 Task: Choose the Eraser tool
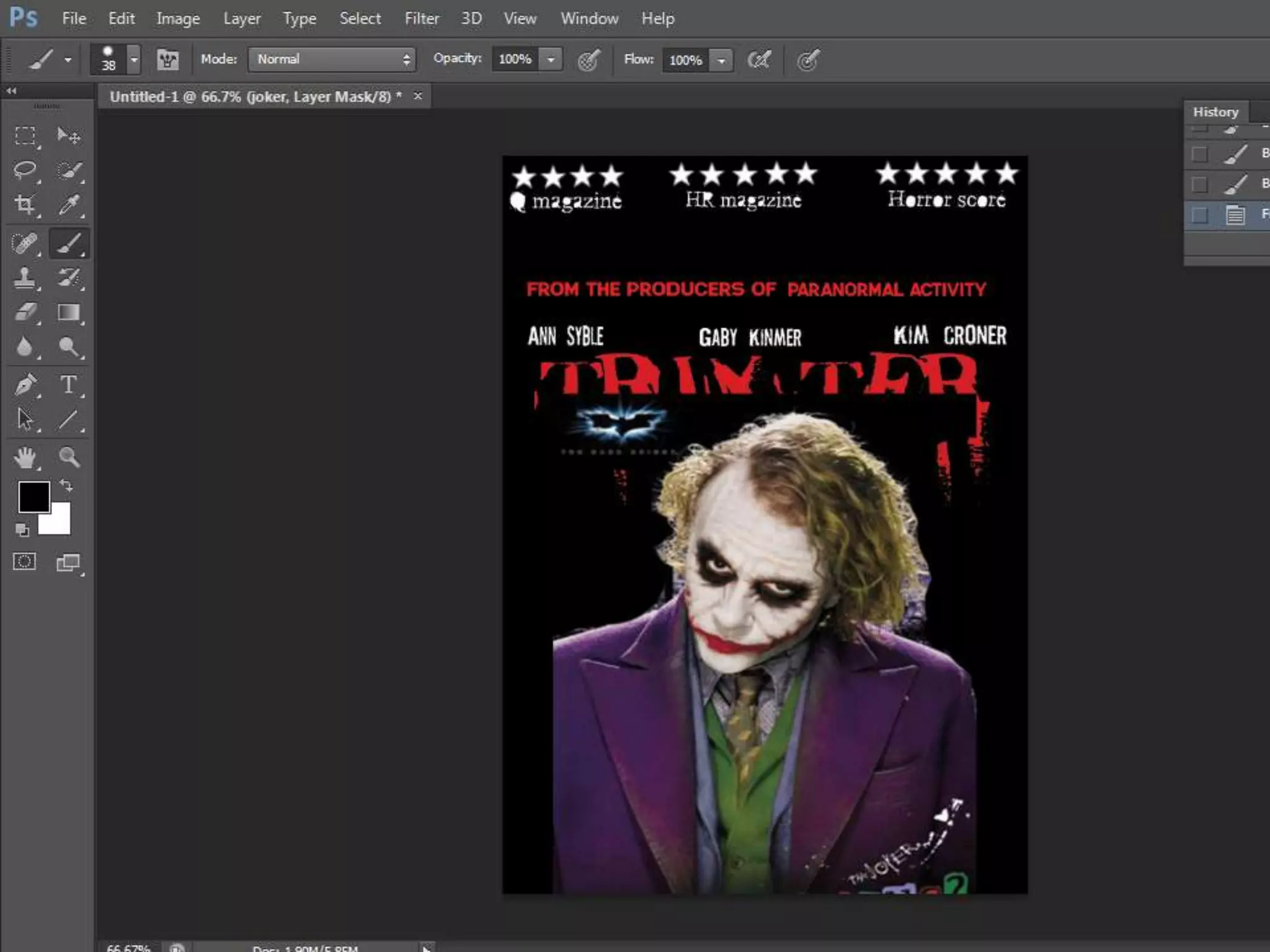point(25,312)
